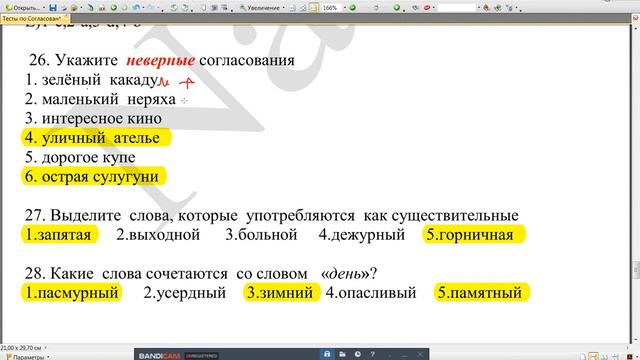Expand the Открыть button's dropdown arrow
Viewport: 640px width, 360px height.
(x=44, y=8)
